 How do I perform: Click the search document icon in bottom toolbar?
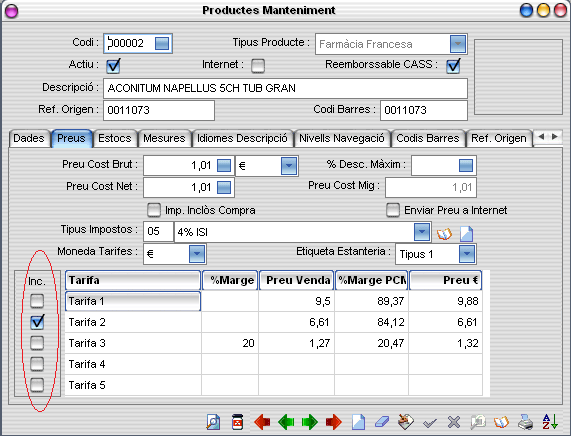point(213,422)
